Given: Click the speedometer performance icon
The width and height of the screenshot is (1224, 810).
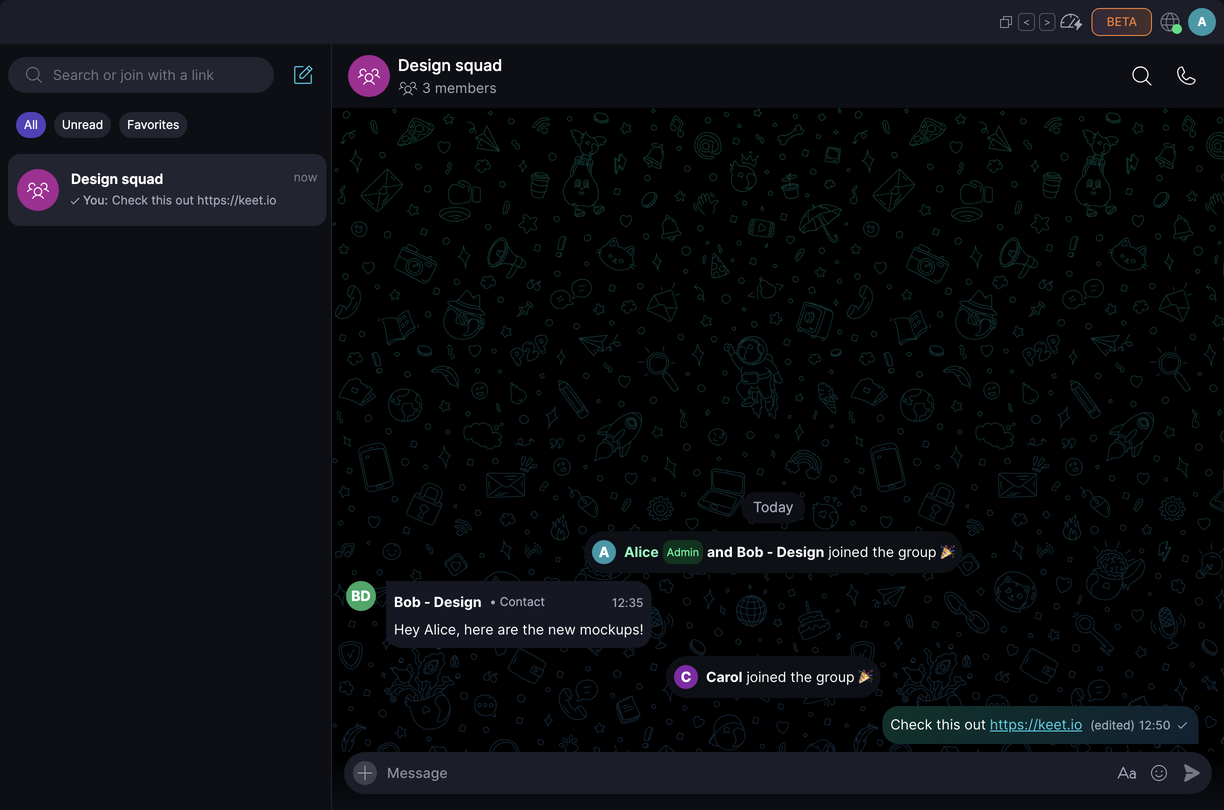Looking at the screenshot, I should pos(1071,22).
